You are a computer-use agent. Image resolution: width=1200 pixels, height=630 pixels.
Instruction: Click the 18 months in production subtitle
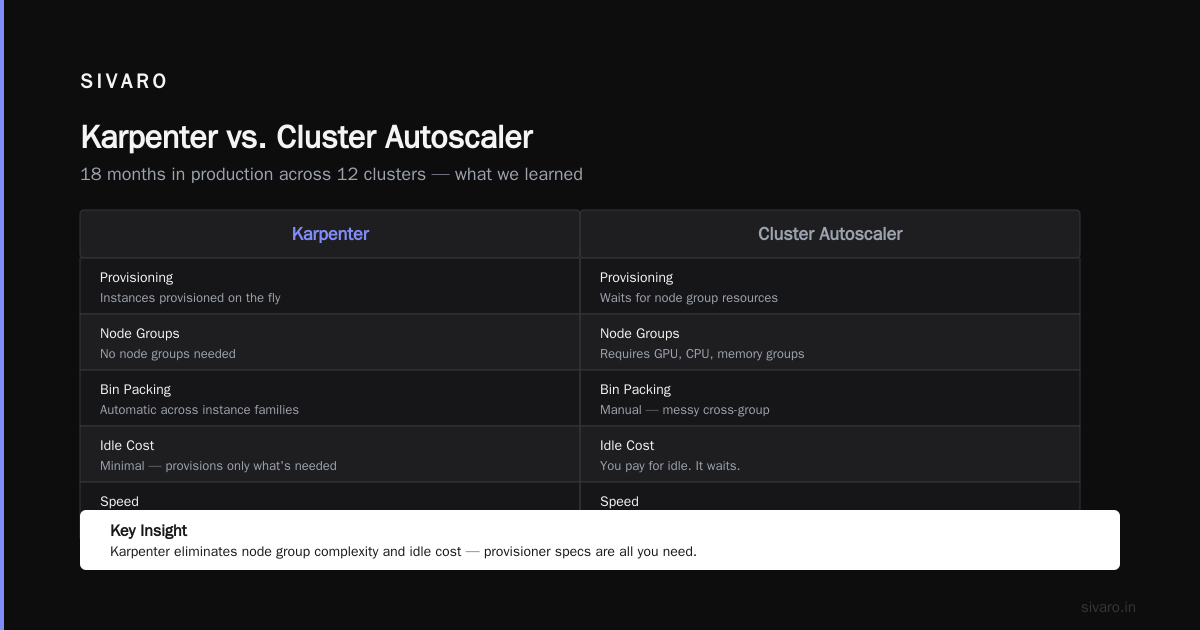tap(331, 174)
